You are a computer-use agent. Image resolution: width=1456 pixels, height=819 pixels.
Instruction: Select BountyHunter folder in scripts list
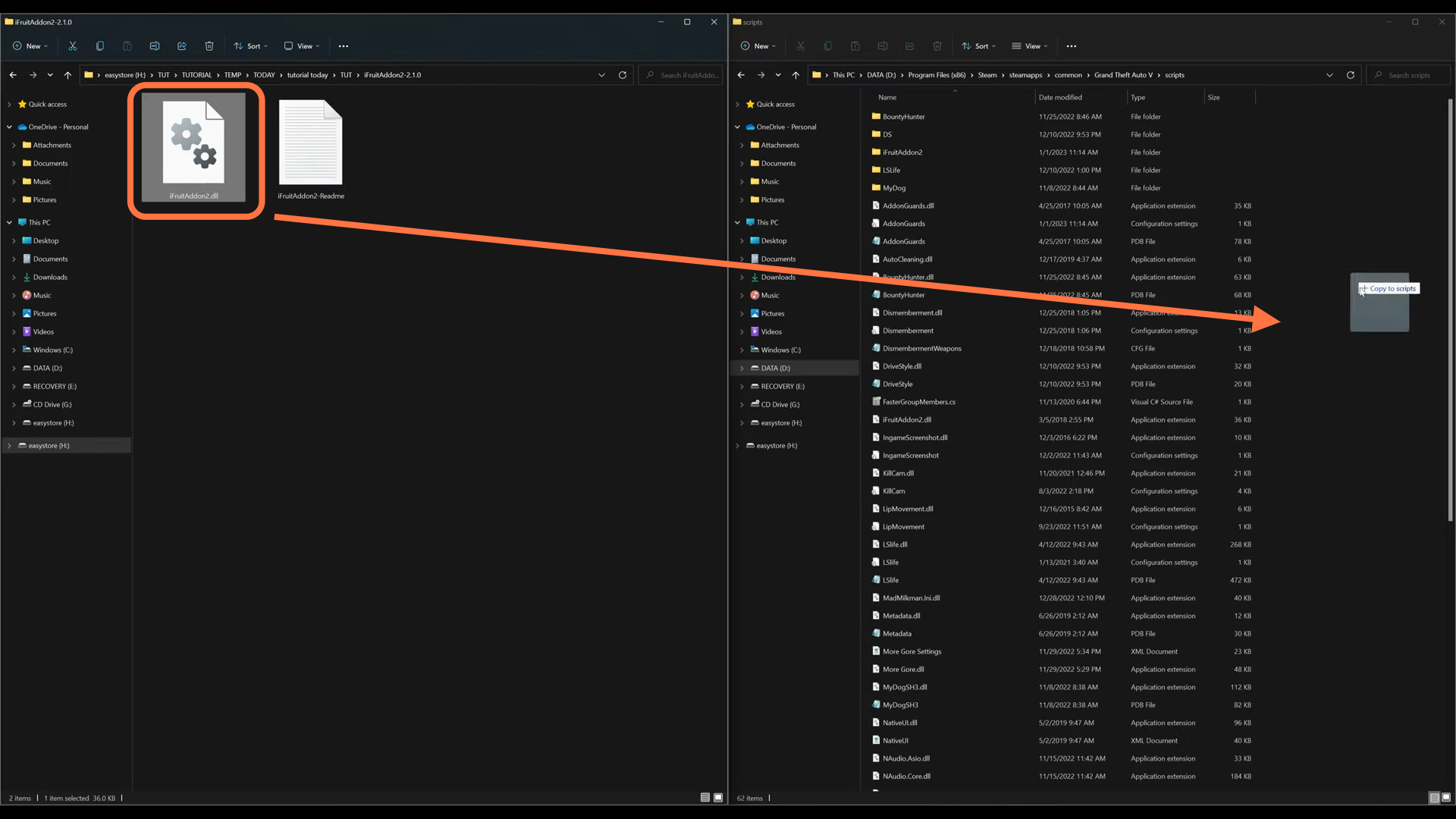point(903,117)
